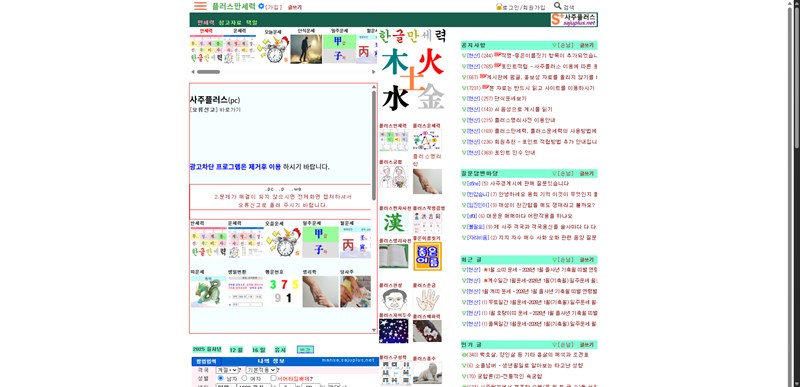Screen dimensions: 800x387
Task: Open the 플러스한자사전 green 漢 icon
Action: tap(393, 222)
